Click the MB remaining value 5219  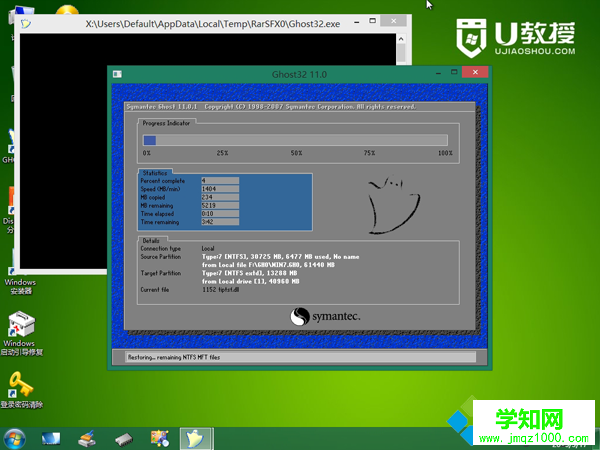pos(220,205)
